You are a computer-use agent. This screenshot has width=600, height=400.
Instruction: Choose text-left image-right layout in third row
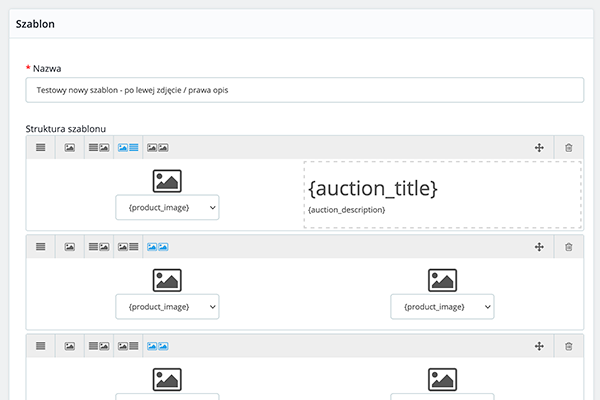pyautogui.click(x=99, y=346)
